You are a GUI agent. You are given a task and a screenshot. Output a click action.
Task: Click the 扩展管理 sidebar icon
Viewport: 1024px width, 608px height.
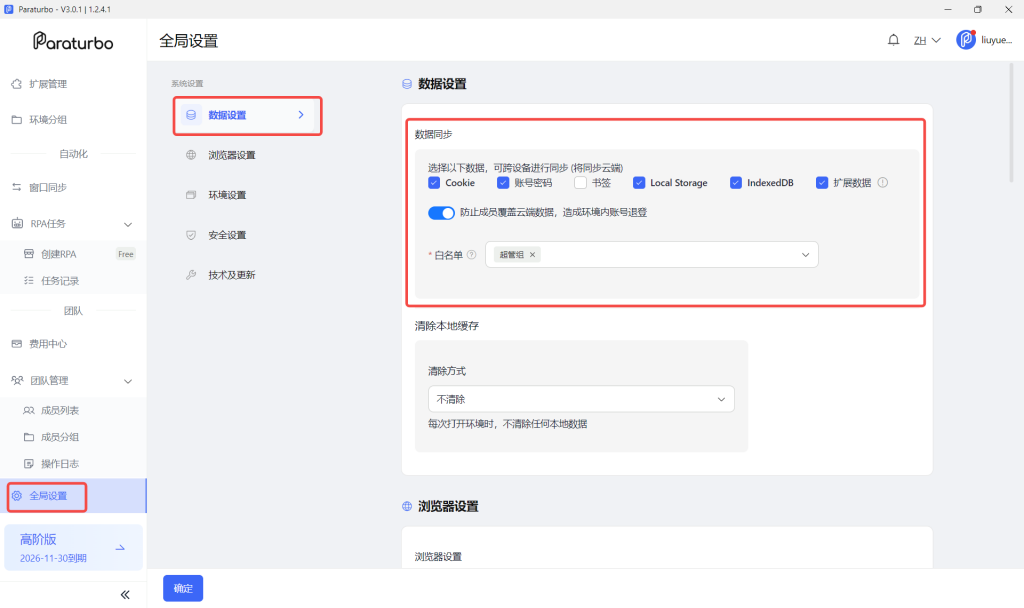pos(17,84)
